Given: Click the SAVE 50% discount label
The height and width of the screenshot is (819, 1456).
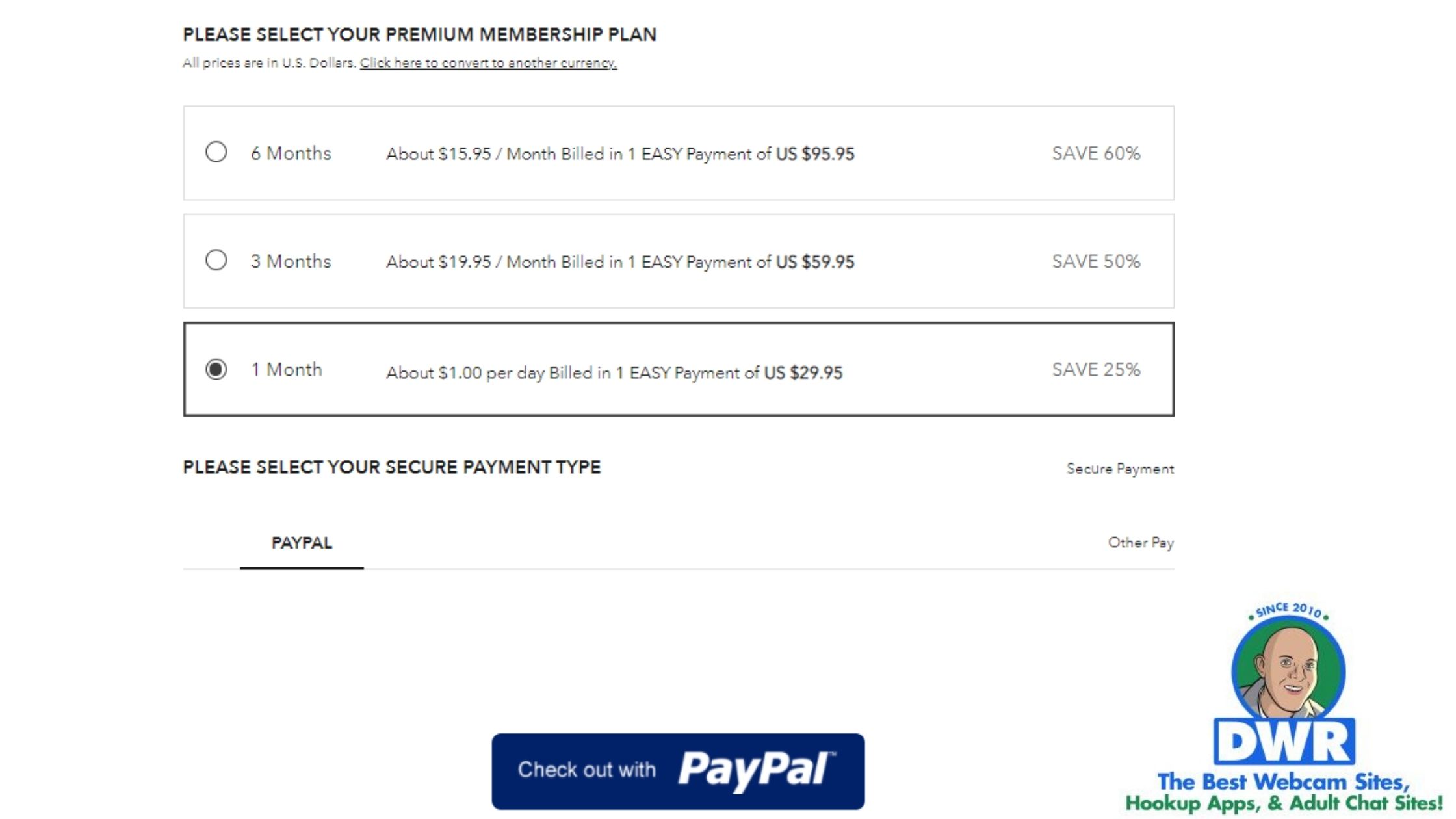Looking at the screenshot, I should pos(1096,261).
